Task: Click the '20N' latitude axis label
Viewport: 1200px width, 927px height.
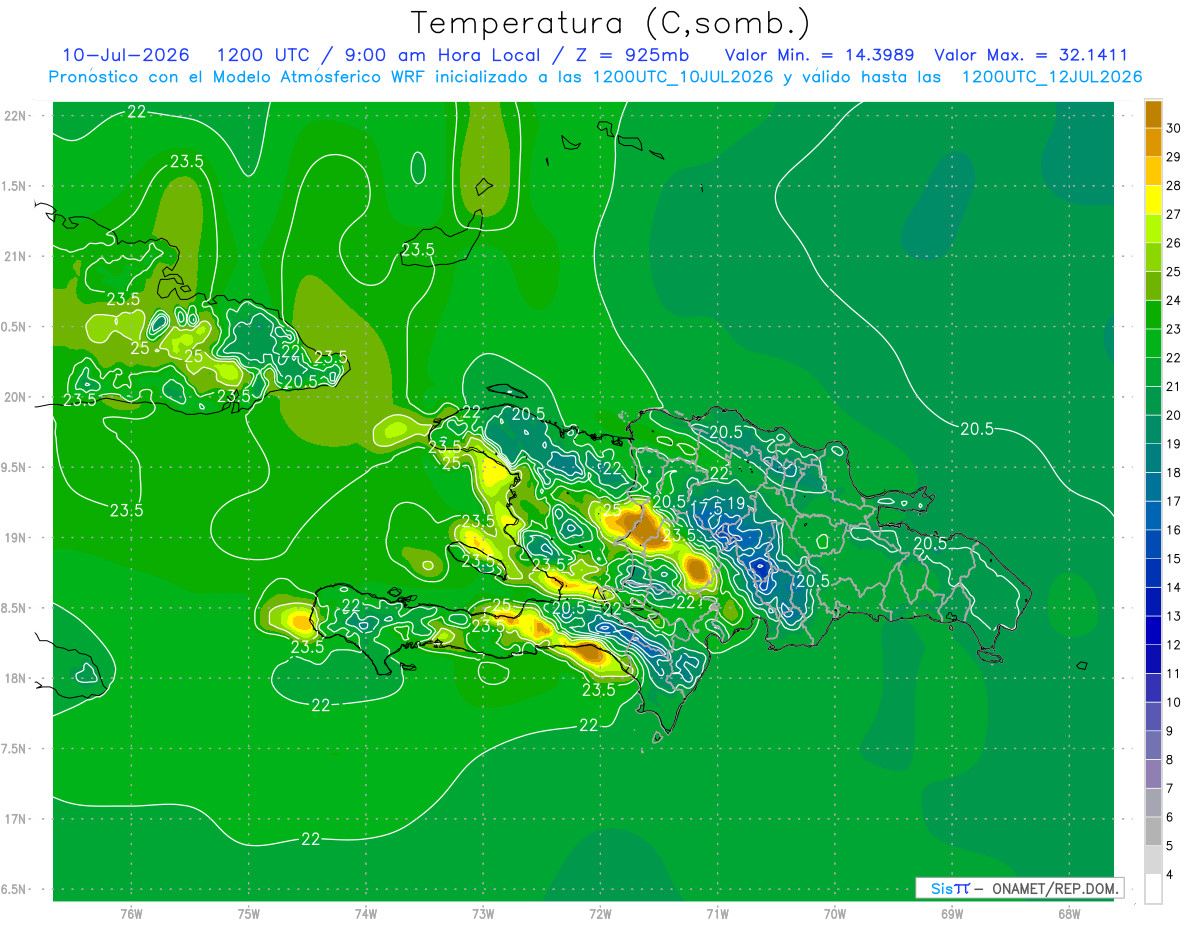Action: (x=16, y=397)
